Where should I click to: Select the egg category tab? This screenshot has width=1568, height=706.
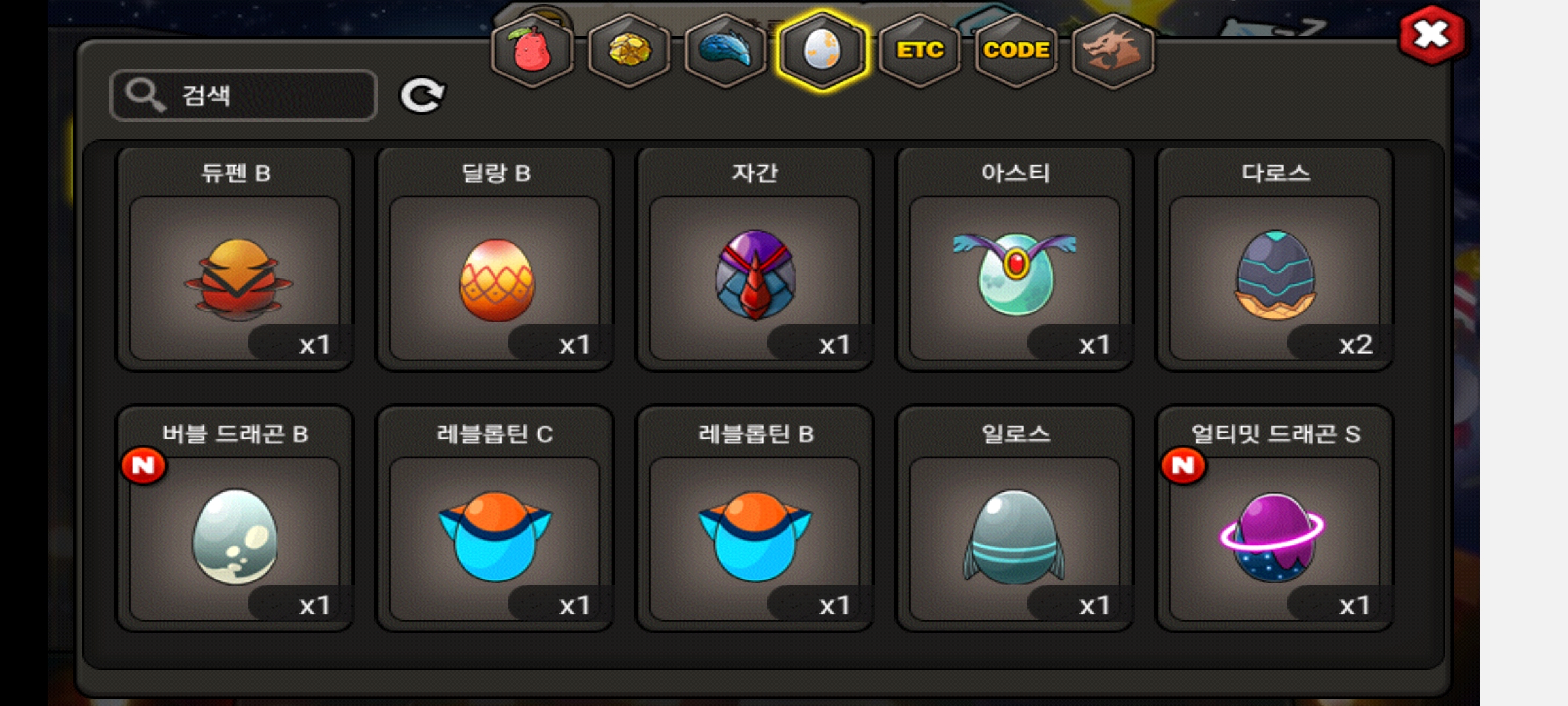[823, 51]
